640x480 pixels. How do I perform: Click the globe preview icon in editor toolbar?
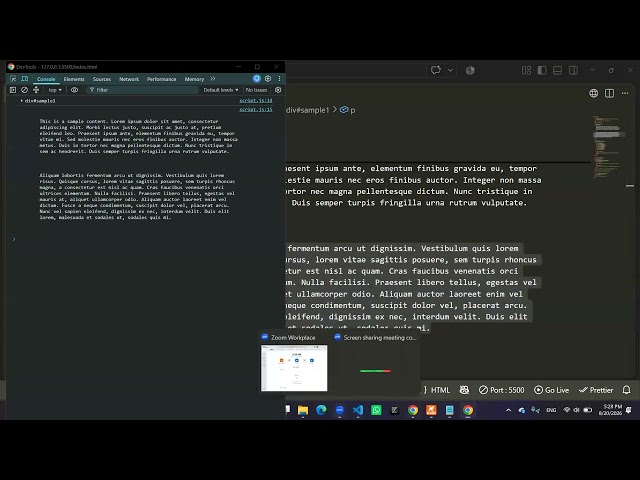coord(593,93)
